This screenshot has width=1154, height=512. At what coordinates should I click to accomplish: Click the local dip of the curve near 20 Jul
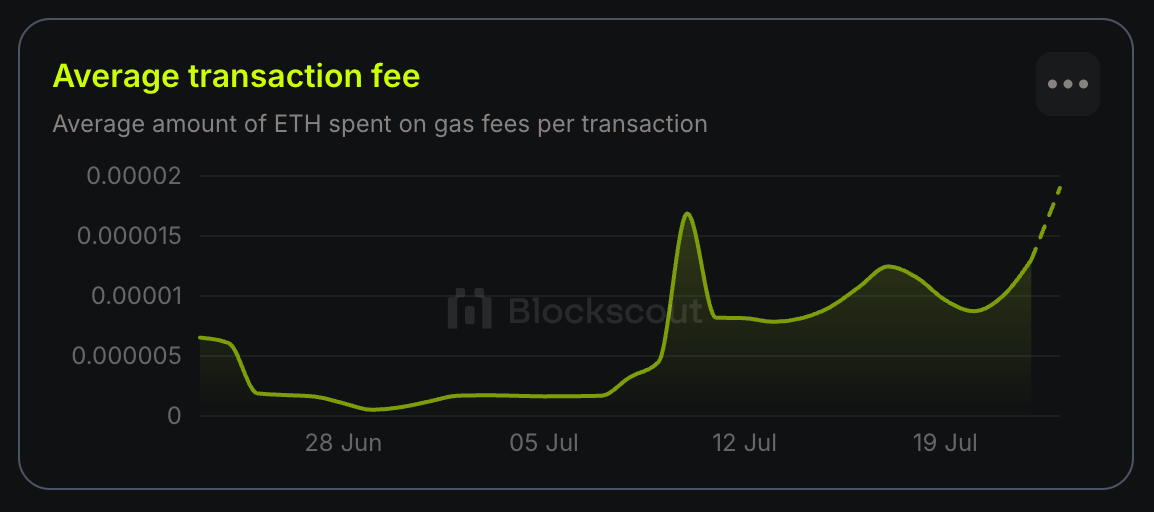[x=975, y=310]
